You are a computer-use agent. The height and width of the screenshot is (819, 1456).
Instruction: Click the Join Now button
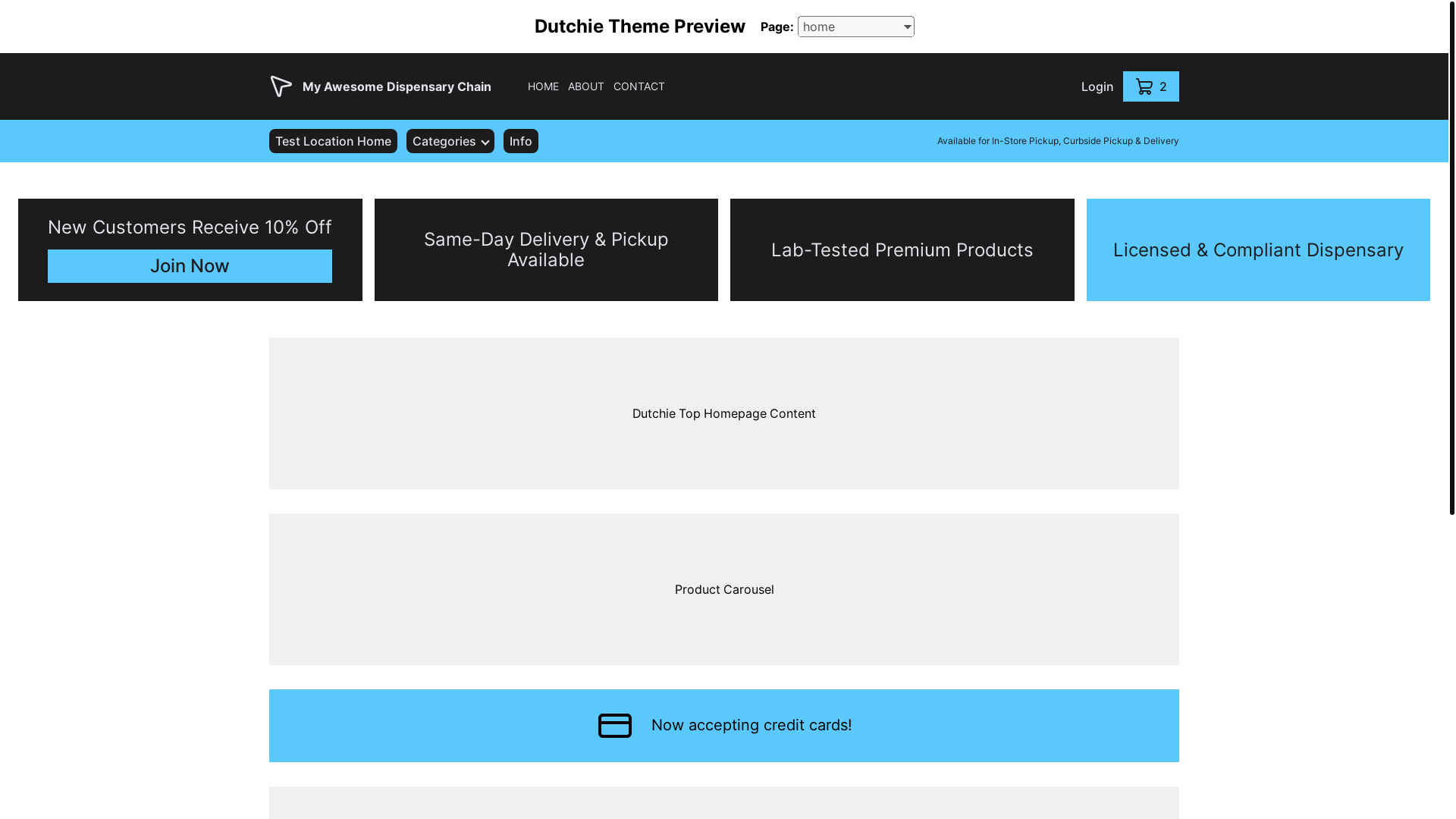point(190,266)
